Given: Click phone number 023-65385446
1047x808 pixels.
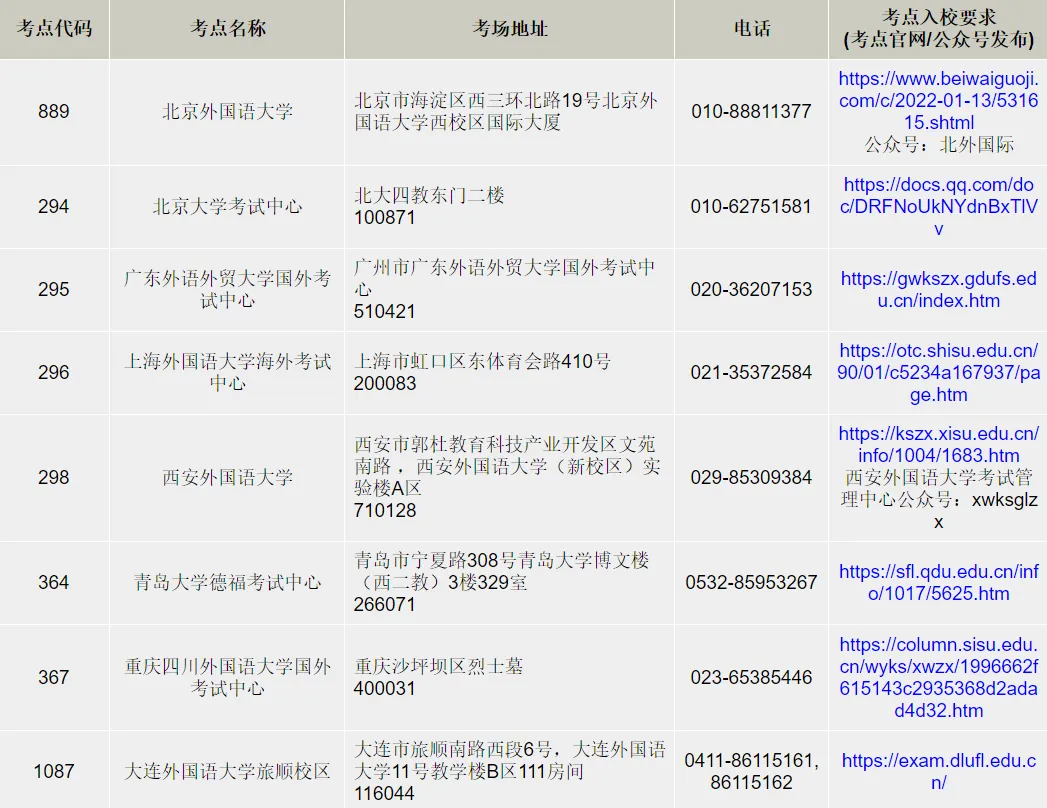Looking at the screenshot, I should point(751,677).
